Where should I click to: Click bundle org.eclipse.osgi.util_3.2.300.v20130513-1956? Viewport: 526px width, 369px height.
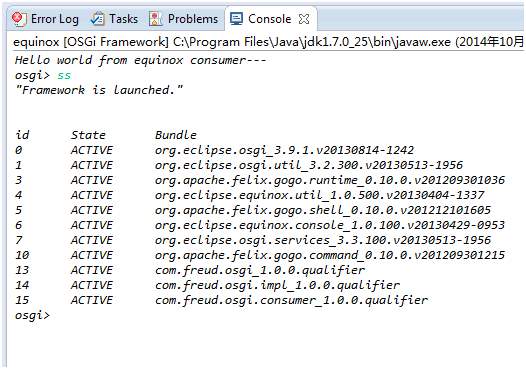coord(309,165)
